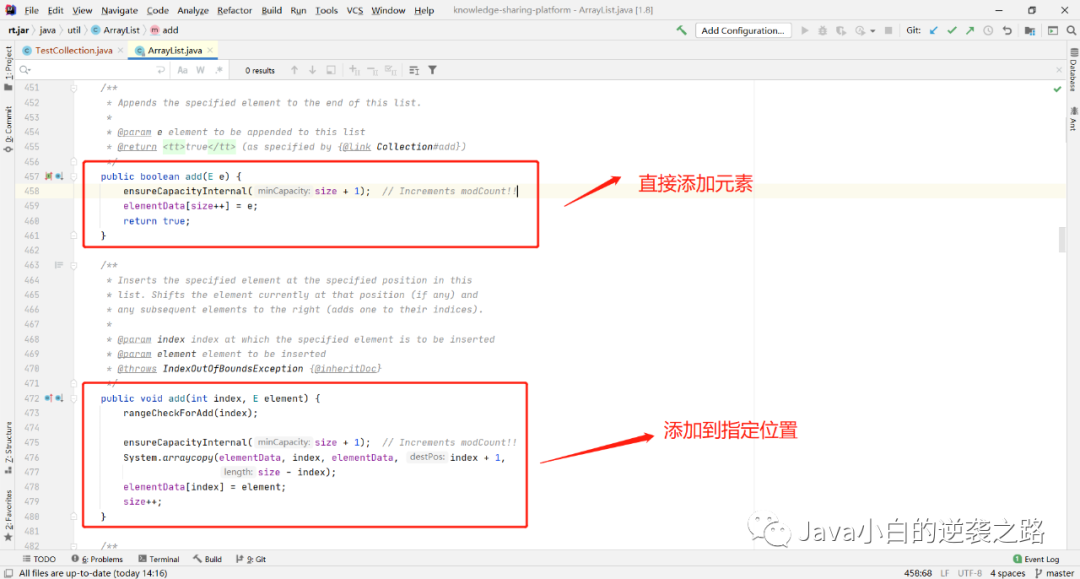The height and width of the screenshot is (579, 1080).
Task: Open the Build tool window button
Action: pyautogui.click(x=207, y=559)
